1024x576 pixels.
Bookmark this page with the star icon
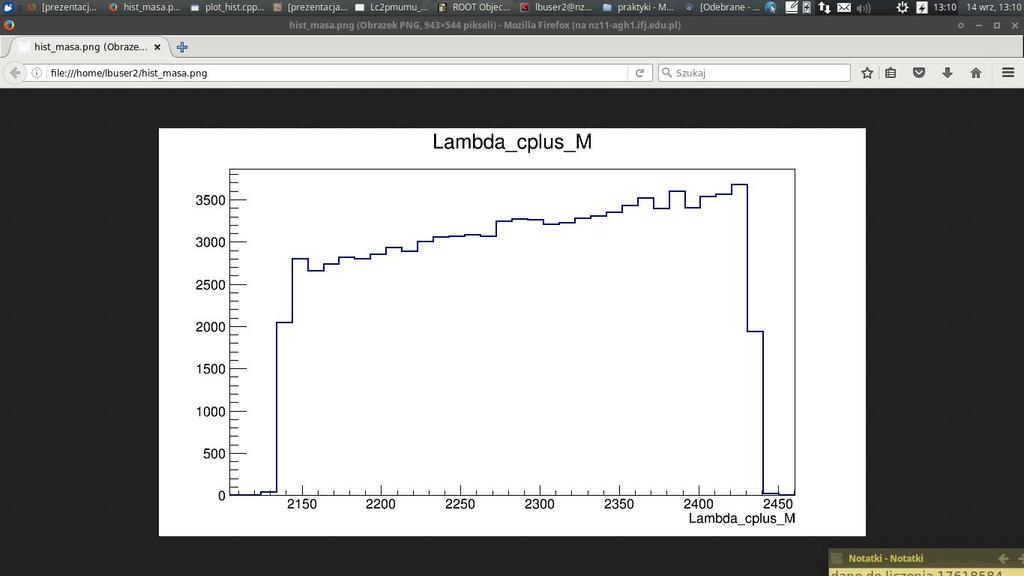(867, 73)
